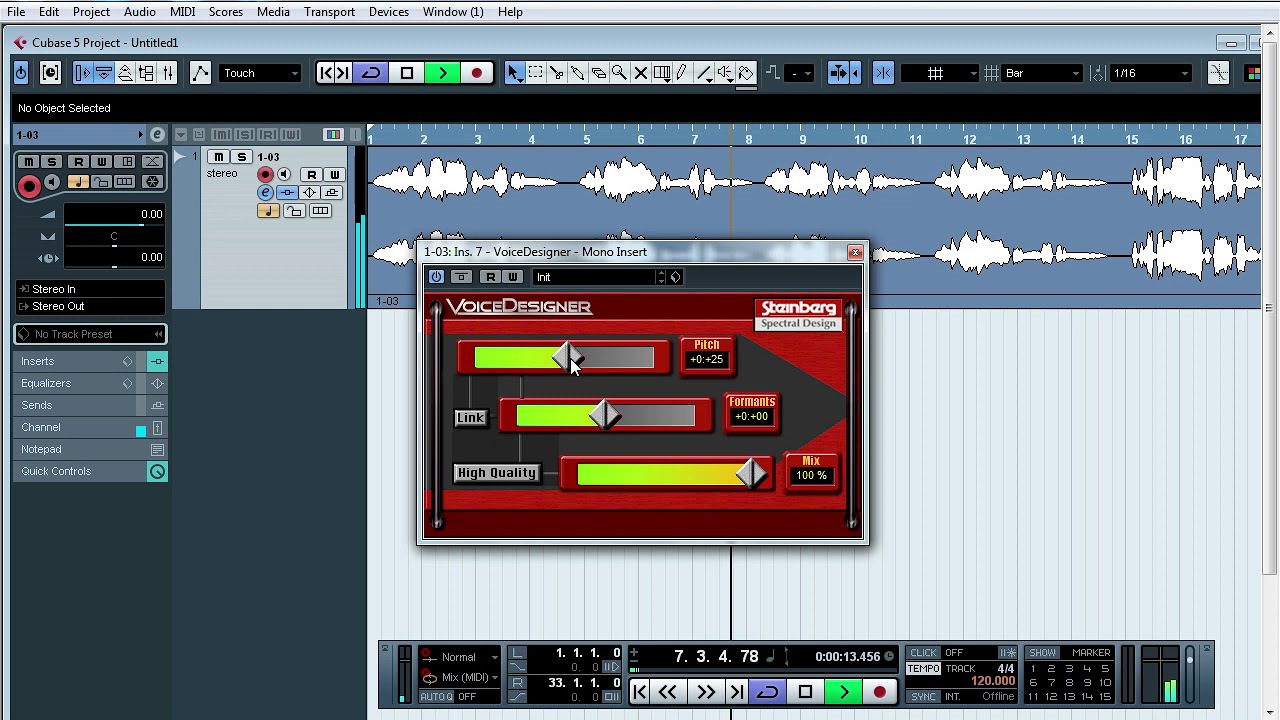This screenshot has height=720, width=1280.
Task: Click the edit channel 'e' button on track 1-03
Action: pyautogui.click(x=265, y=192)
